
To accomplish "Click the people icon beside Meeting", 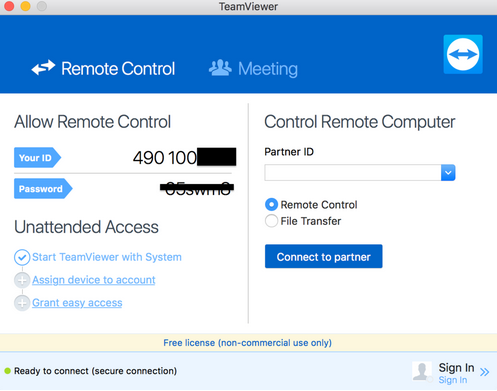I will (x=220, y=68).
